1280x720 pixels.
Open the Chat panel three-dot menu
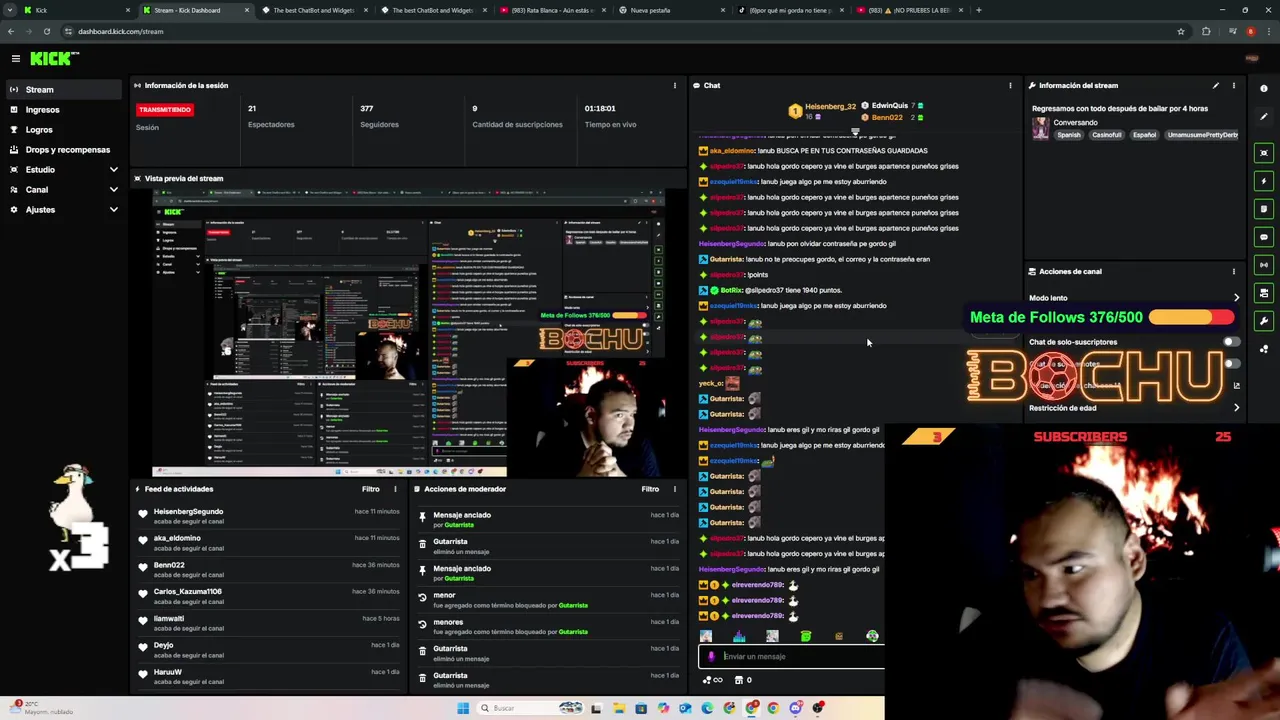coord(1010,85)
